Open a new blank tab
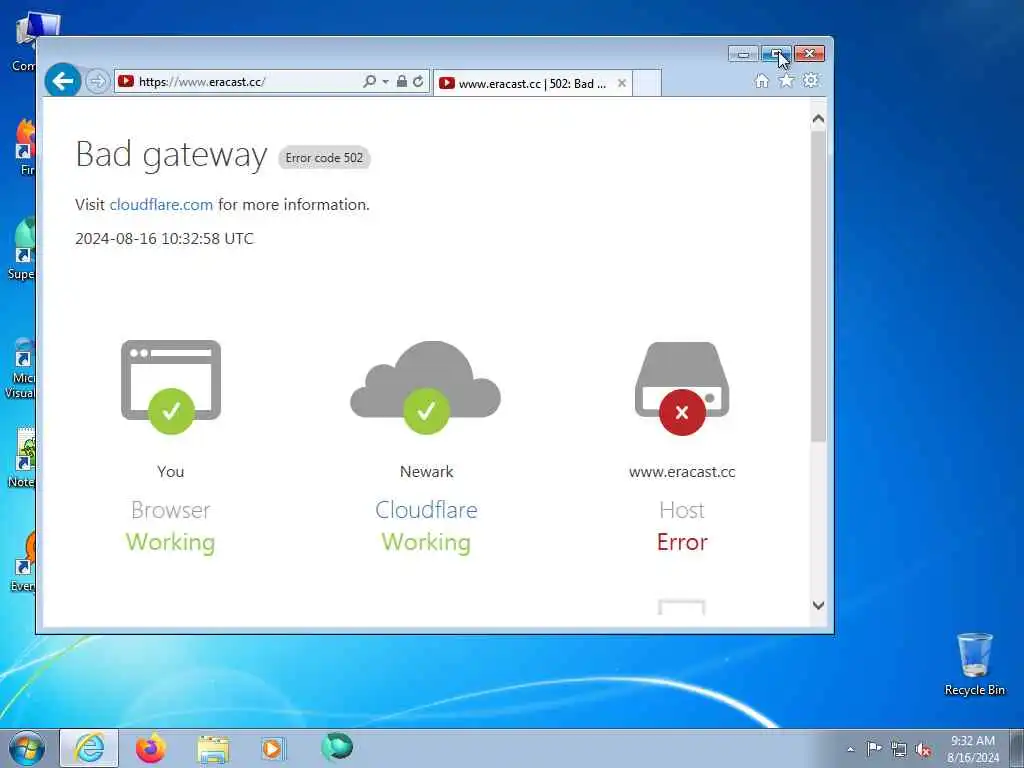Screen dimensions: 1024x768 click(x=647, y=83)
